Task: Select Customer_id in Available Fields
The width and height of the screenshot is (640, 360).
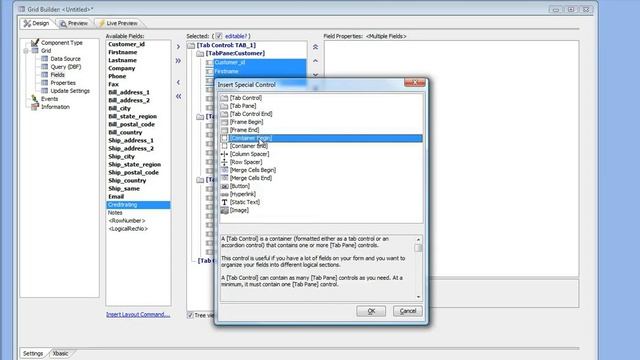Action: pos(127,44)
